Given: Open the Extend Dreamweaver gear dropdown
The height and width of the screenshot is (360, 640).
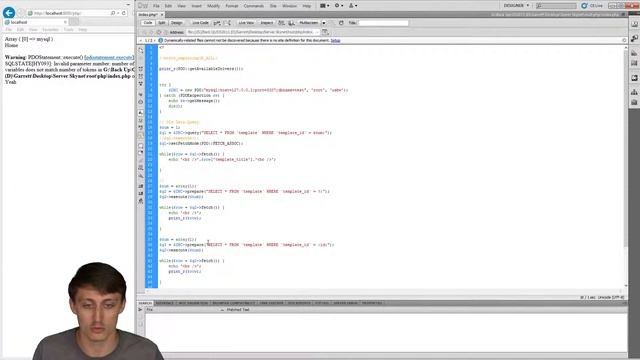Looking at the screenshot, I should 339,6.
